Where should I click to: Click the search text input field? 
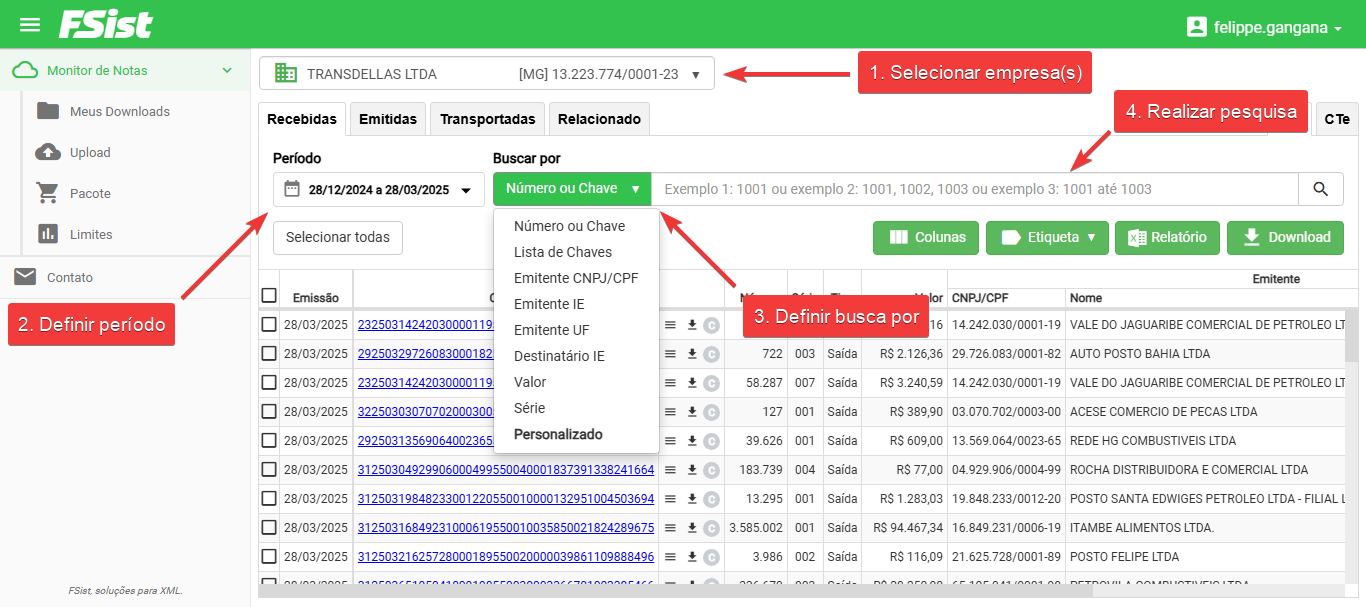coord(975,189)
